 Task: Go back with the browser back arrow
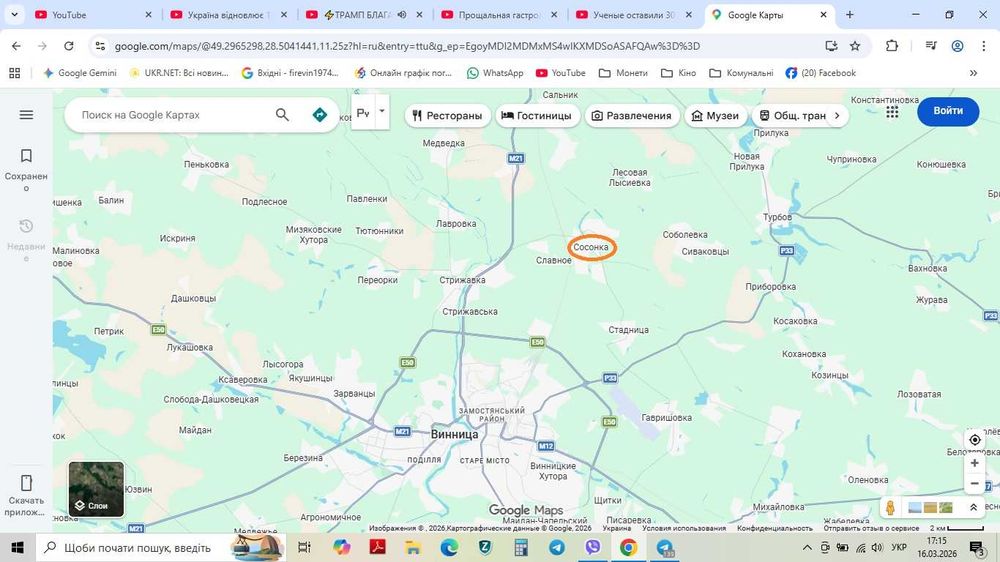coord(16,46)
